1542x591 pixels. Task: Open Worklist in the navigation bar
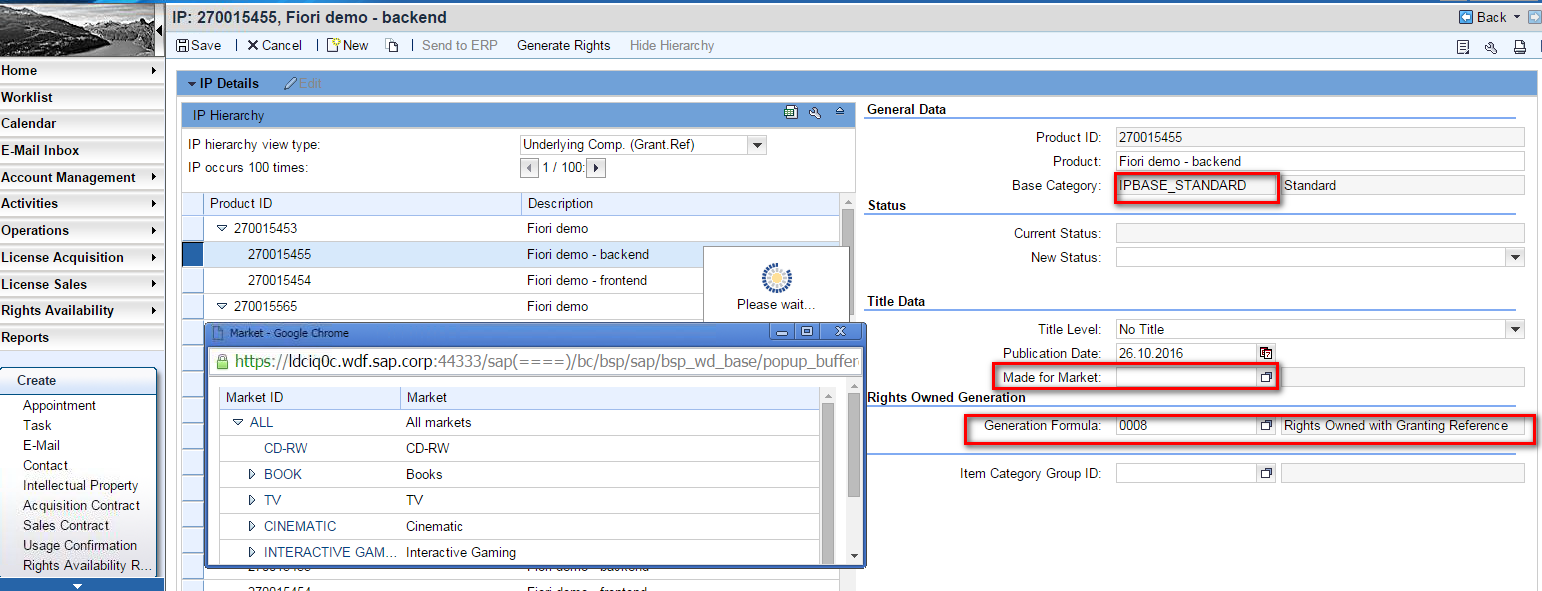[82, 97]
